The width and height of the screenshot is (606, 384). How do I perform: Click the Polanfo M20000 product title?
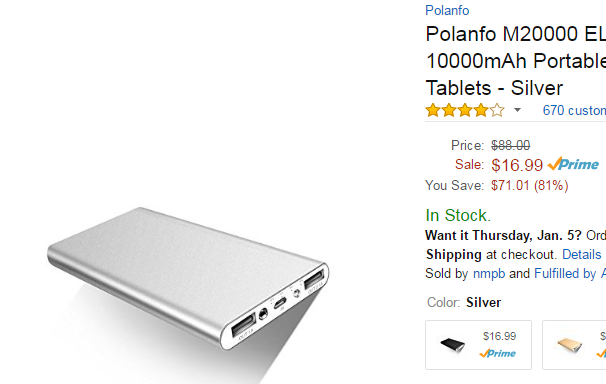point(516,61)
